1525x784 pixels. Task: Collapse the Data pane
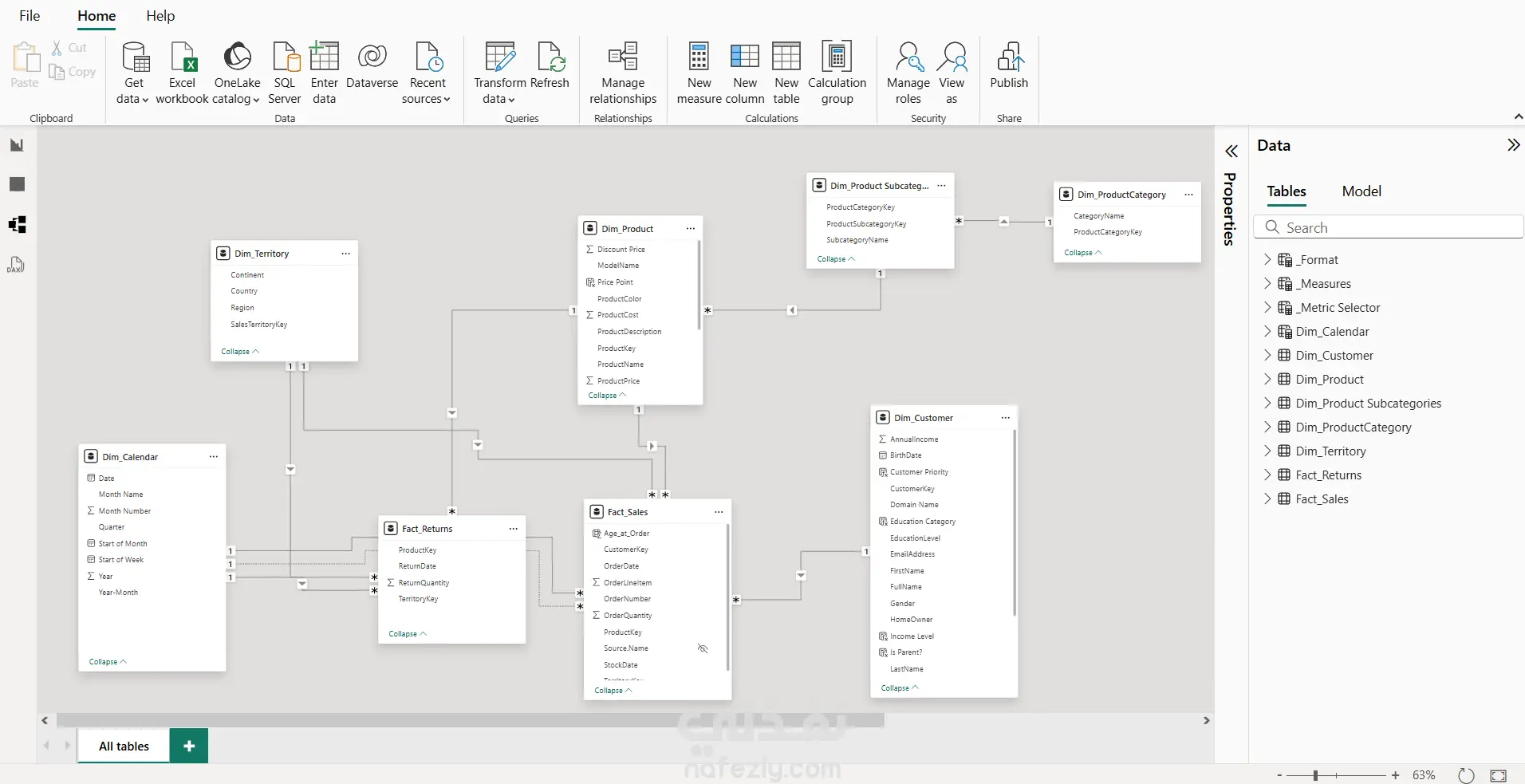[x=1513, y=144]
